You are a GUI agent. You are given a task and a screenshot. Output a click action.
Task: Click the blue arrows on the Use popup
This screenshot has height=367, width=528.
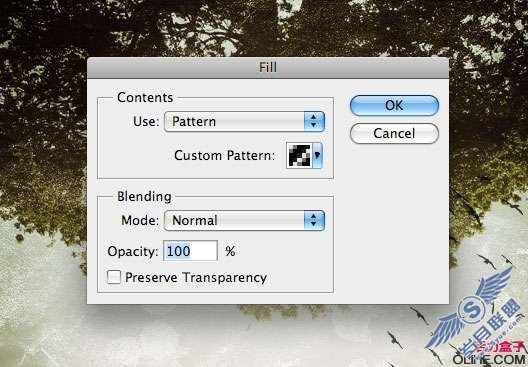coord(314,121)
